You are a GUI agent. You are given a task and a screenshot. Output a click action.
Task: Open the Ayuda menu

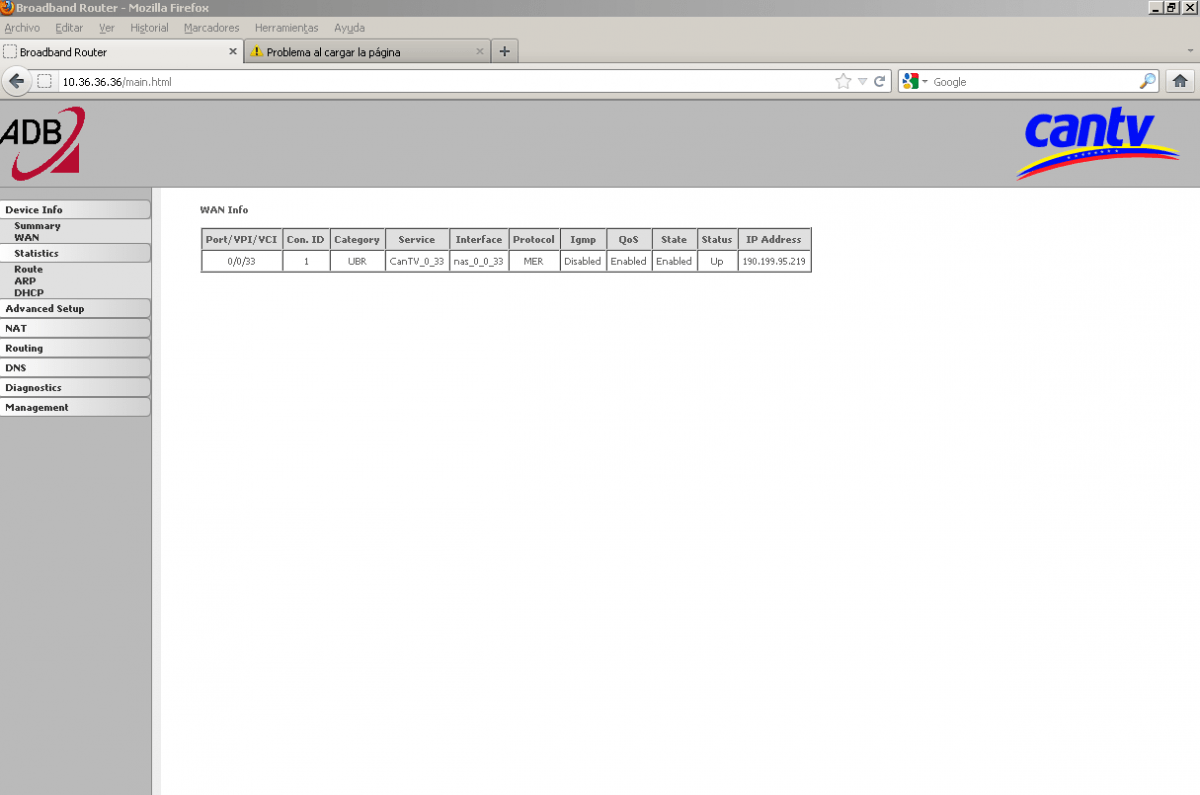pos(349,28)
